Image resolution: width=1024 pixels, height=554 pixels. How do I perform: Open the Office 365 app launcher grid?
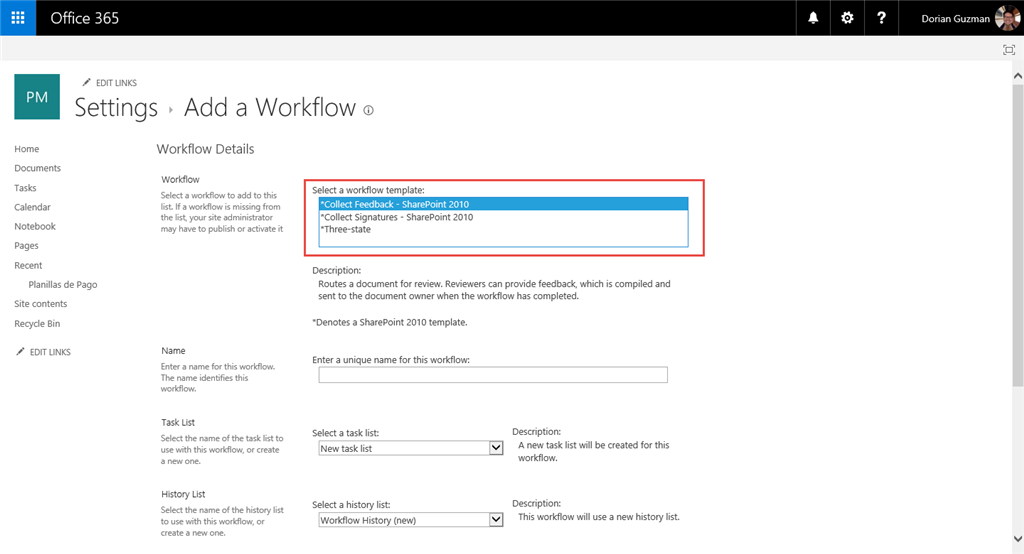point(18,18)
